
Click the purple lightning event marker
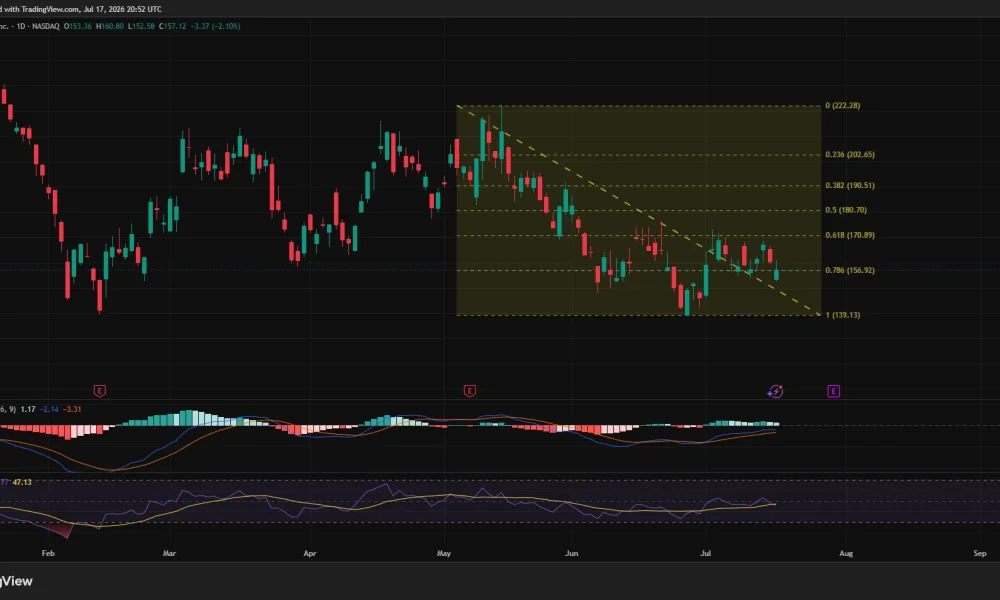click(x=776, y=391)
